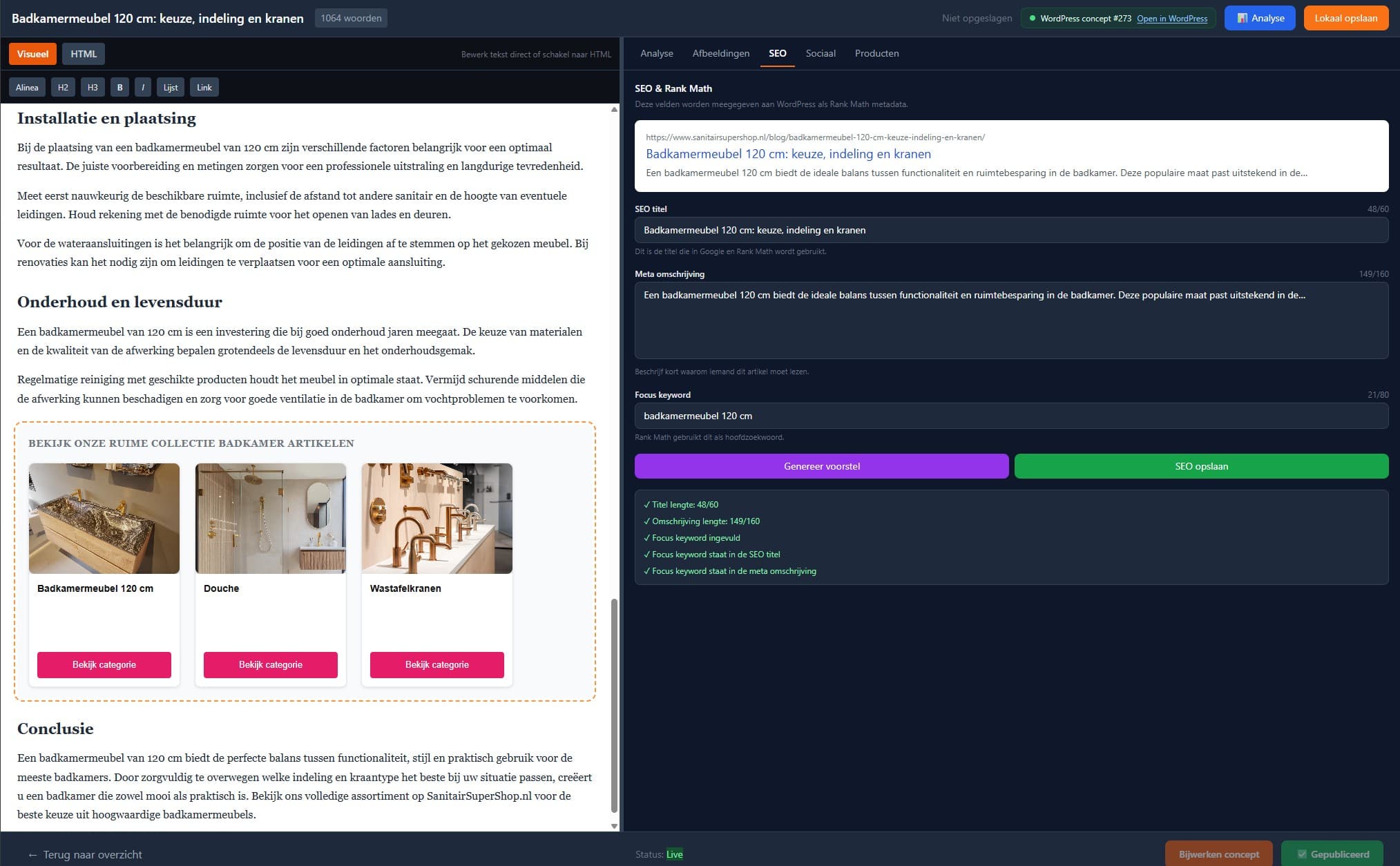Click the Titel lengte: 48/60 check item
1400x866 pixels.
(x=681, y=505)
